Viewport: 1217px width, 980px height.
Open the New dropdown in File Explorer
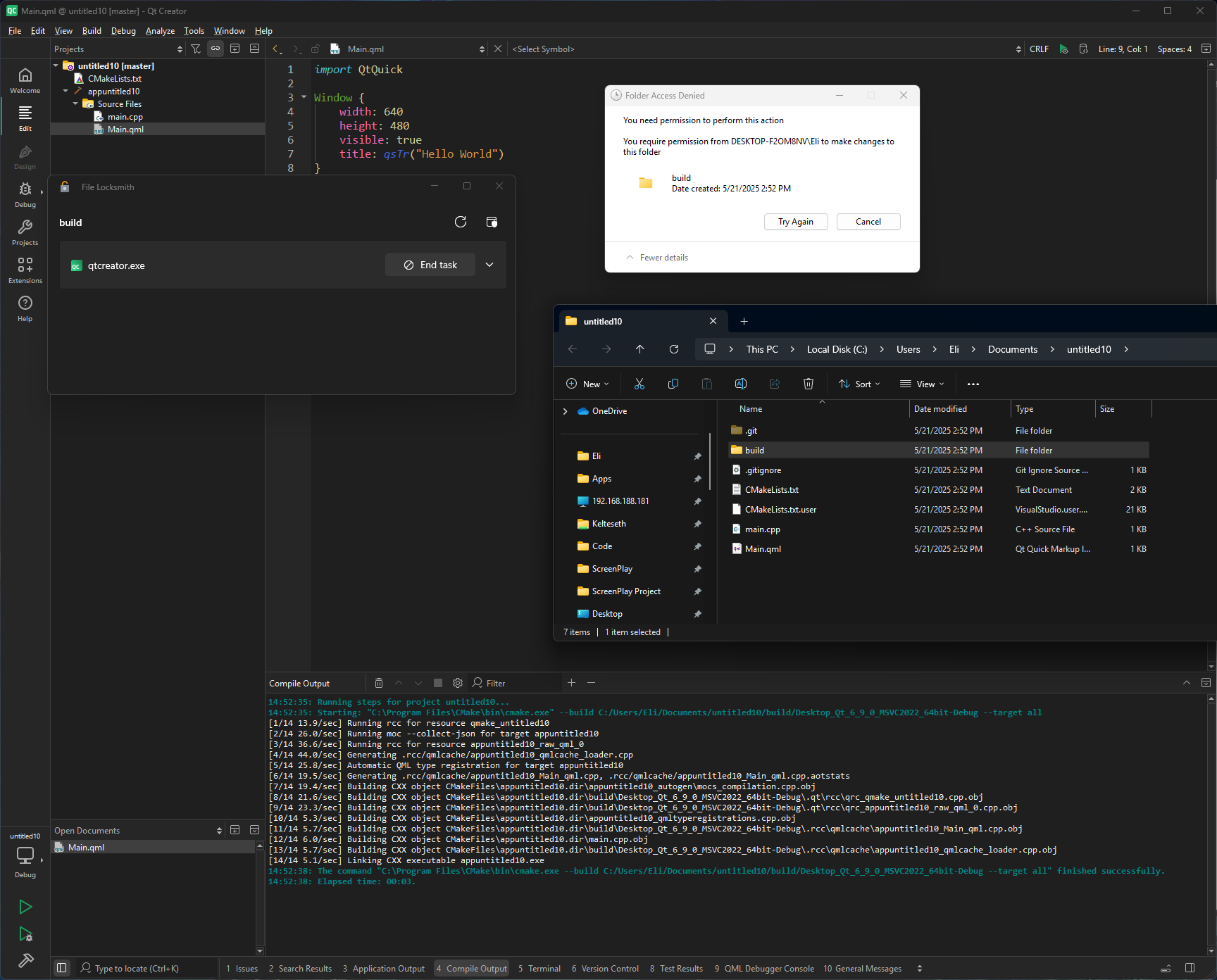coord(587,384)
